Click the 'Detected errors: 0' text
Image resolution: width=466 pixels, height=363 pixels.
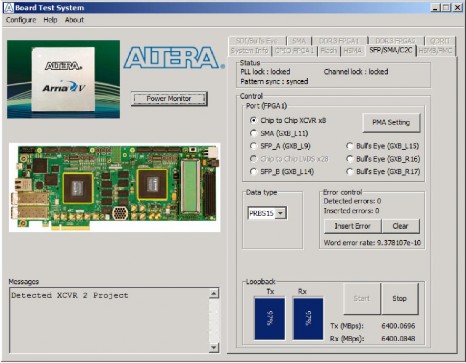tap(352, 201)
